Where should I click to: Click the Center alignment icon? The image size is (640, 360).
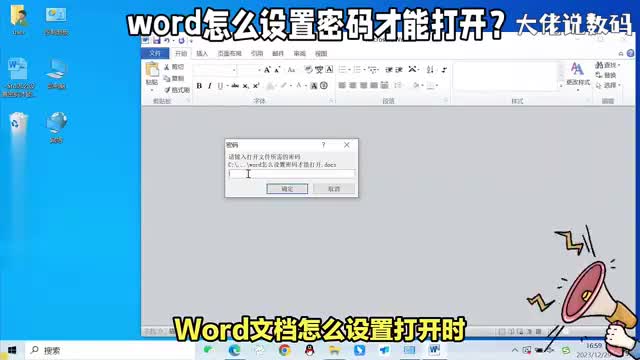point(353,85)
